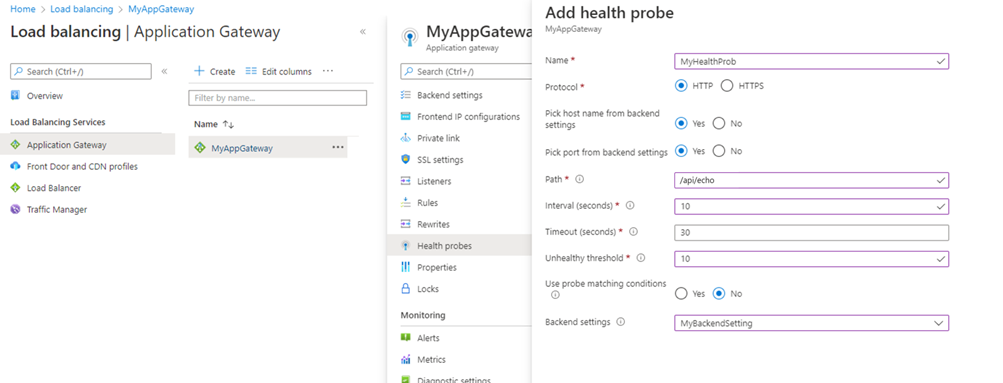Click the MyAppGateway row icon
The height and width of the screenshot is (383, 1003).
(200, 148)
